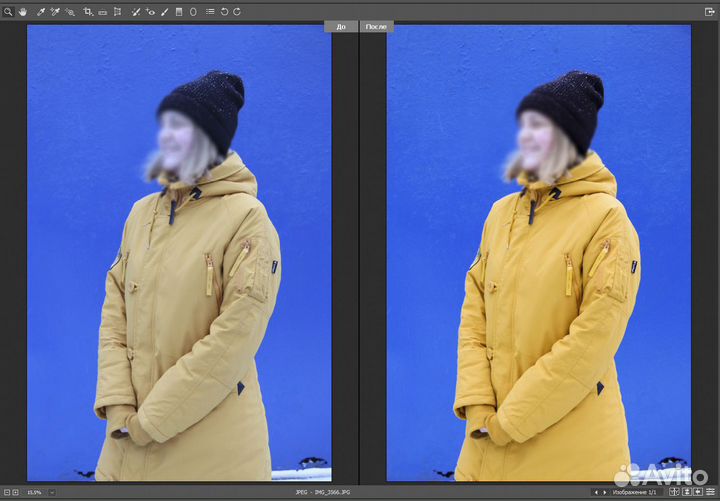Select the Adjustment Brush tool
The height and width of the screenshot is (501, 720).
tap(165, 12)
